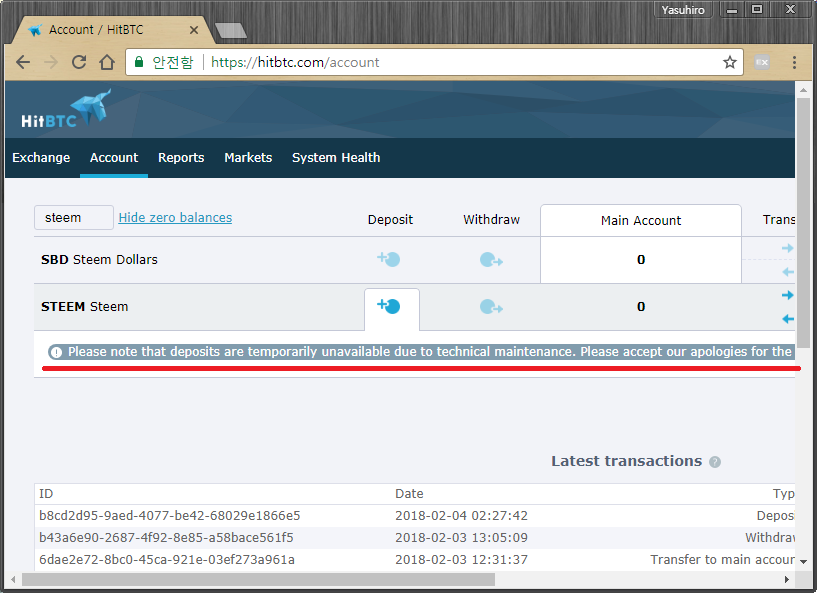Viewport: 817px width, 593px height.
Task: Open a new browser tab
Action: click(x=231, y=30)
